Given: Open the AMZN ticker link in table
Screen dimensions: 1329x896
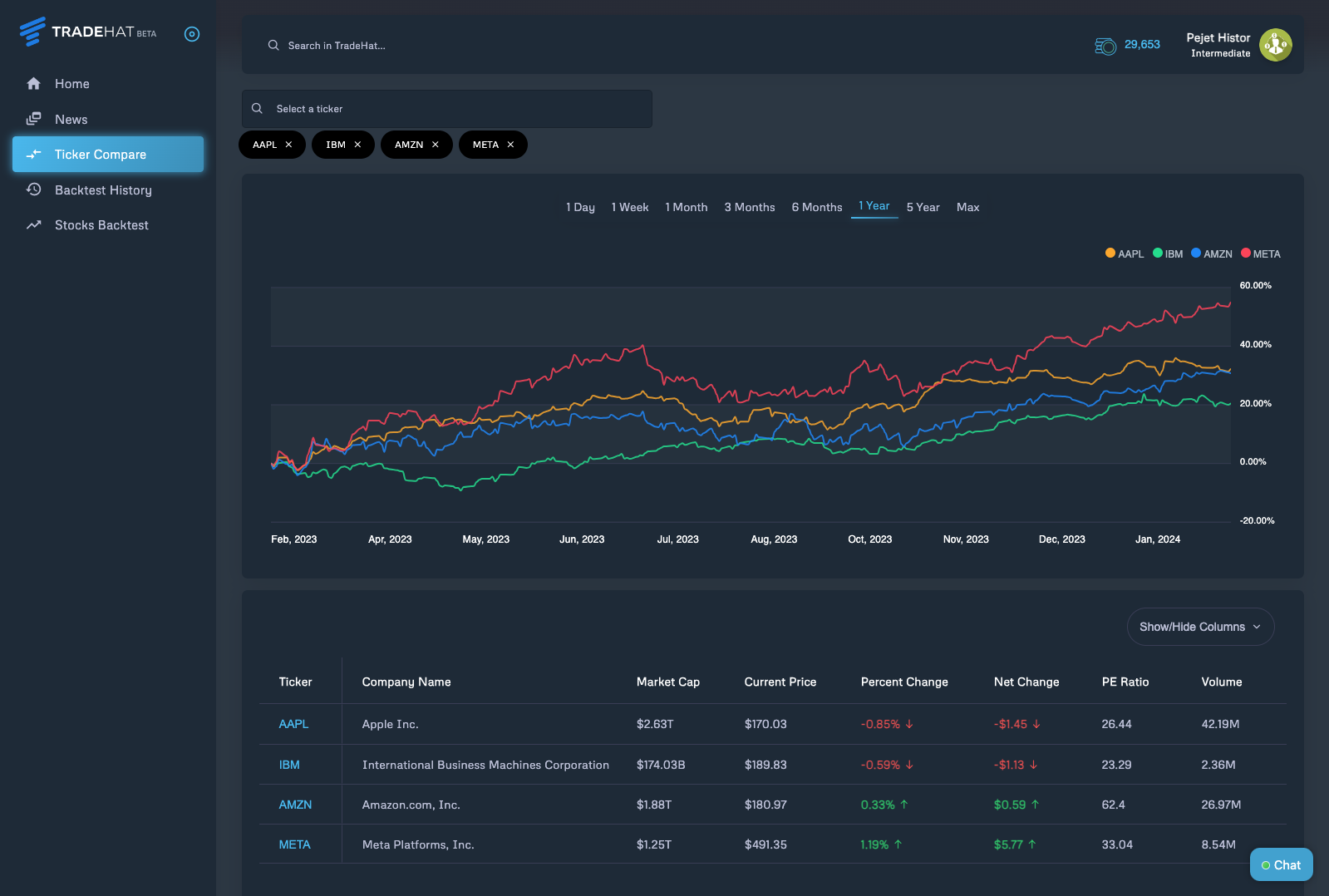Looking at the screenshot, I should 295,805.
